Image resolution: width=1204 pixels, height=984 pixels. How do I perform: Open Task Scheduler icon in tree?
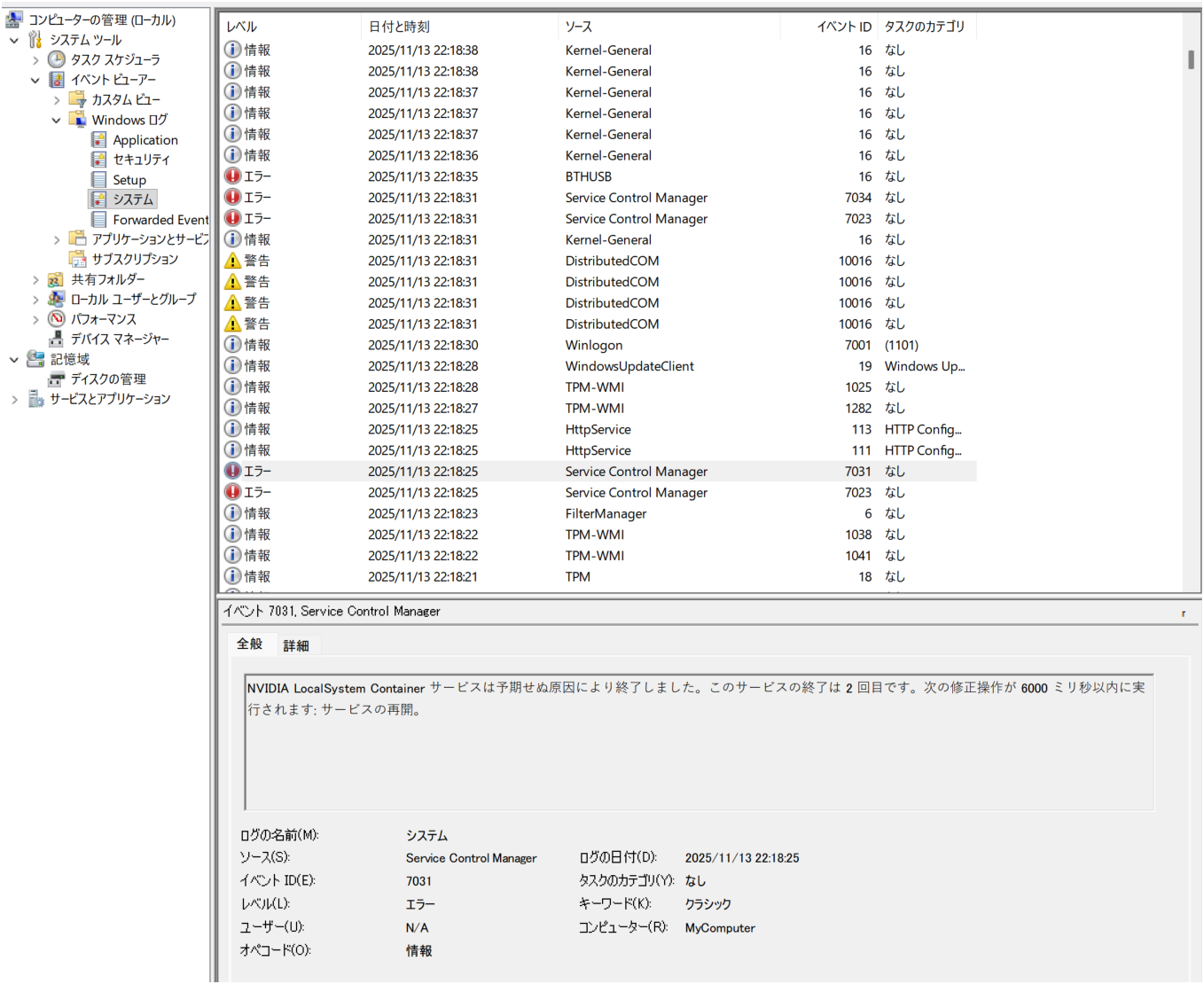tap(57, 59)
